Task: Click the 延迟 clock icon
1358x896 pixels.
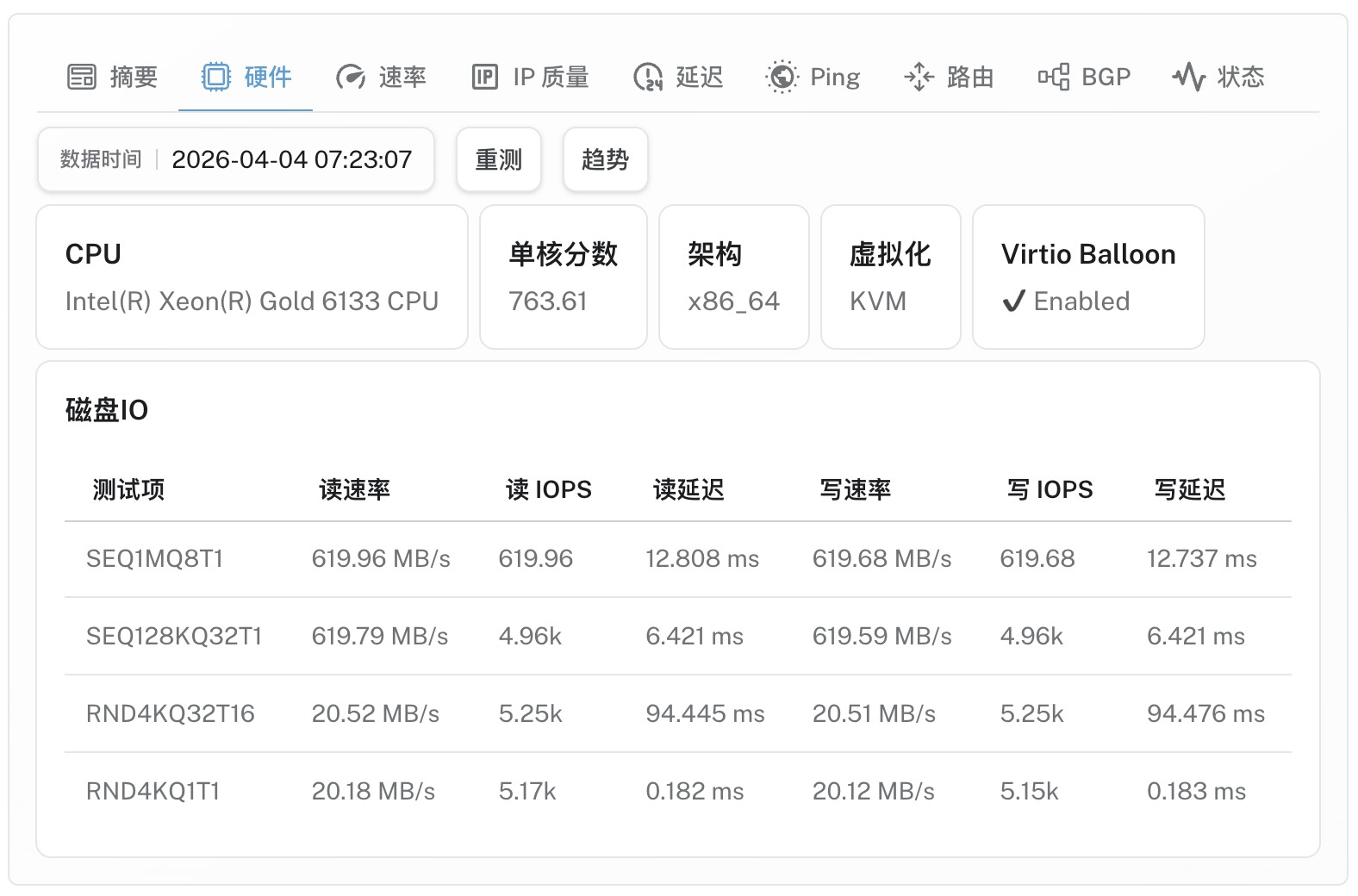Action: (x=648, y=77)
